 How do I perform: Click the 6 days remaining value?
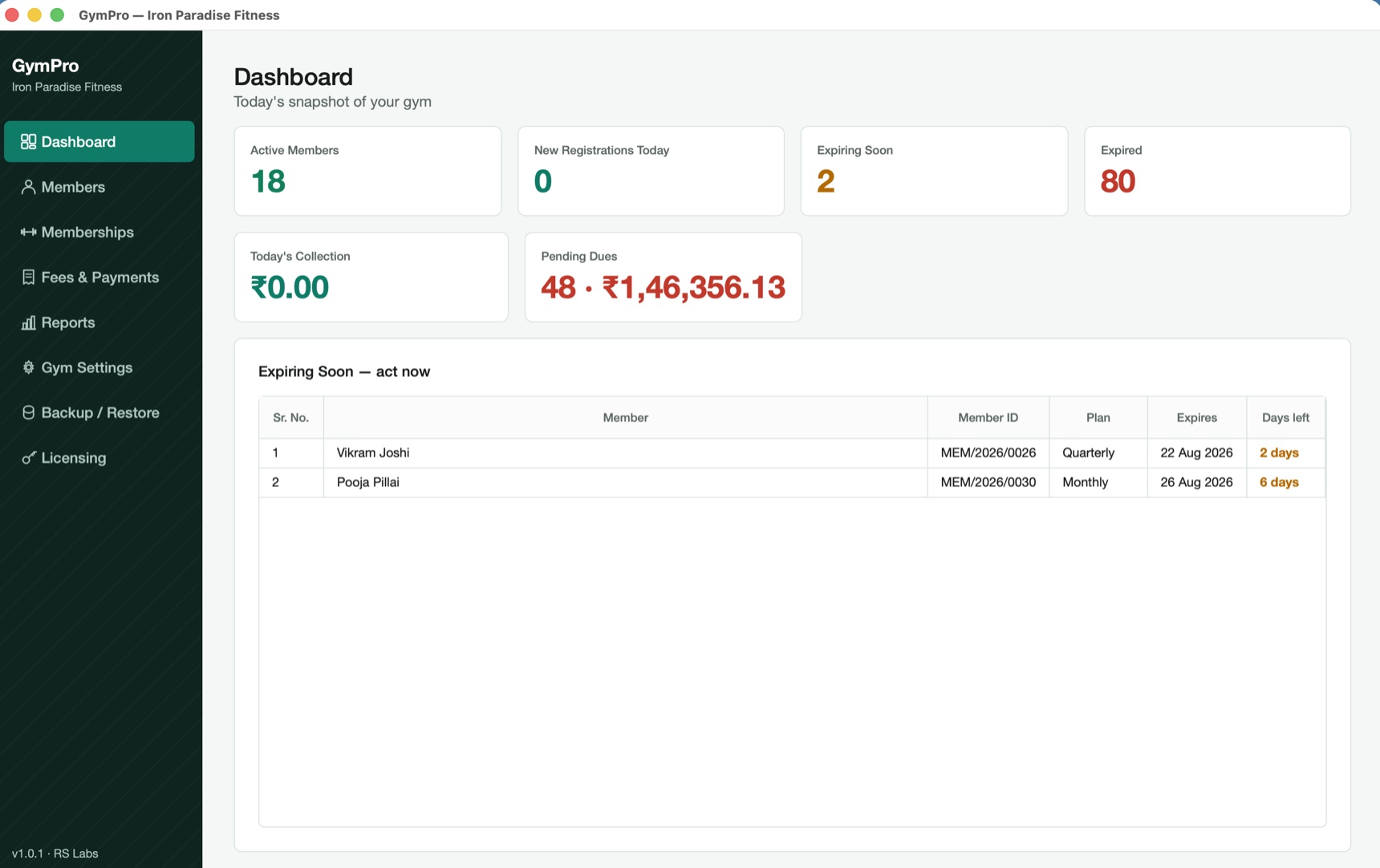[1279, 482]
